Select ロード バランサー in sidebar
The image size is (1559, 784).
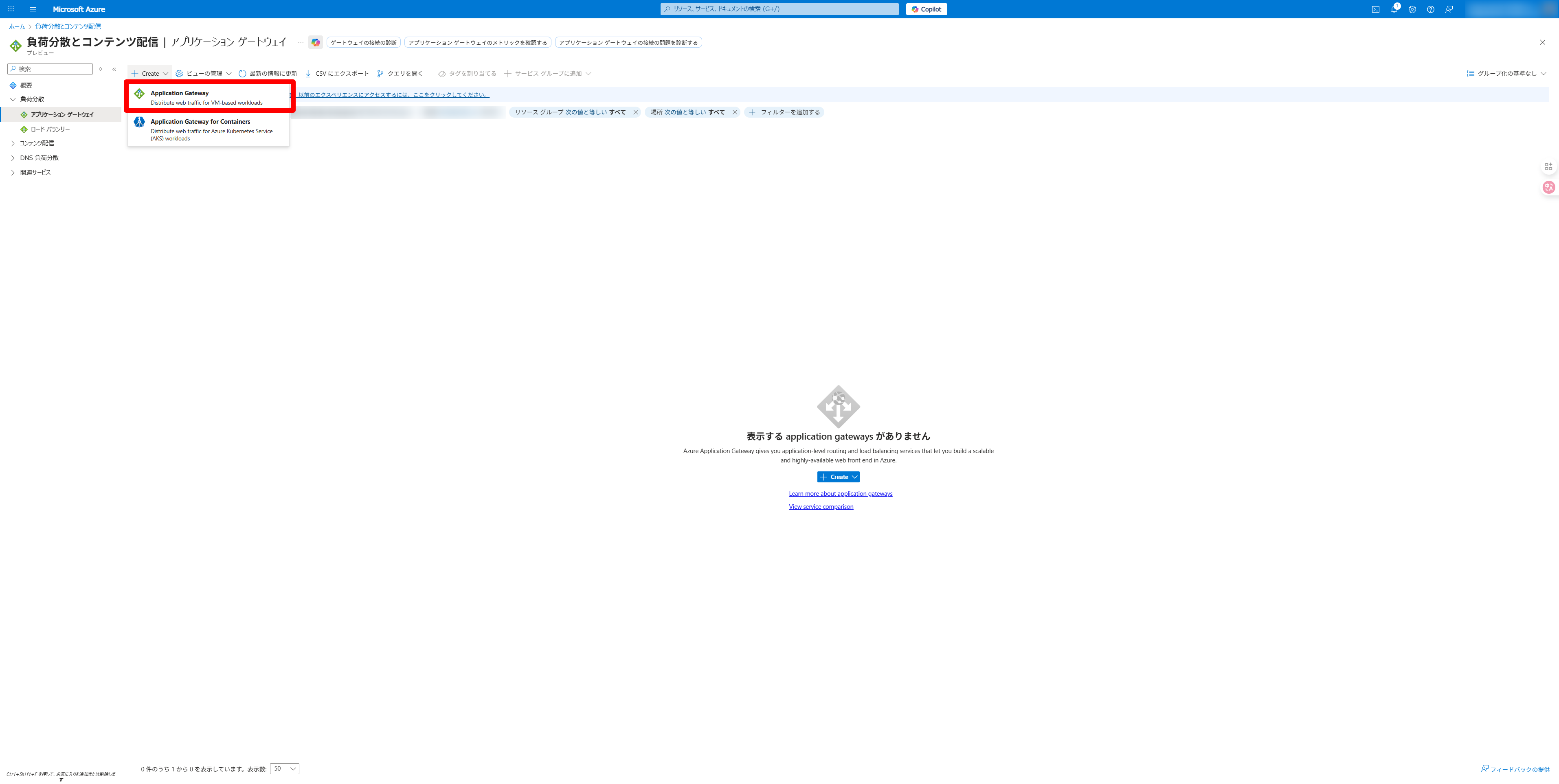point(50,129)
